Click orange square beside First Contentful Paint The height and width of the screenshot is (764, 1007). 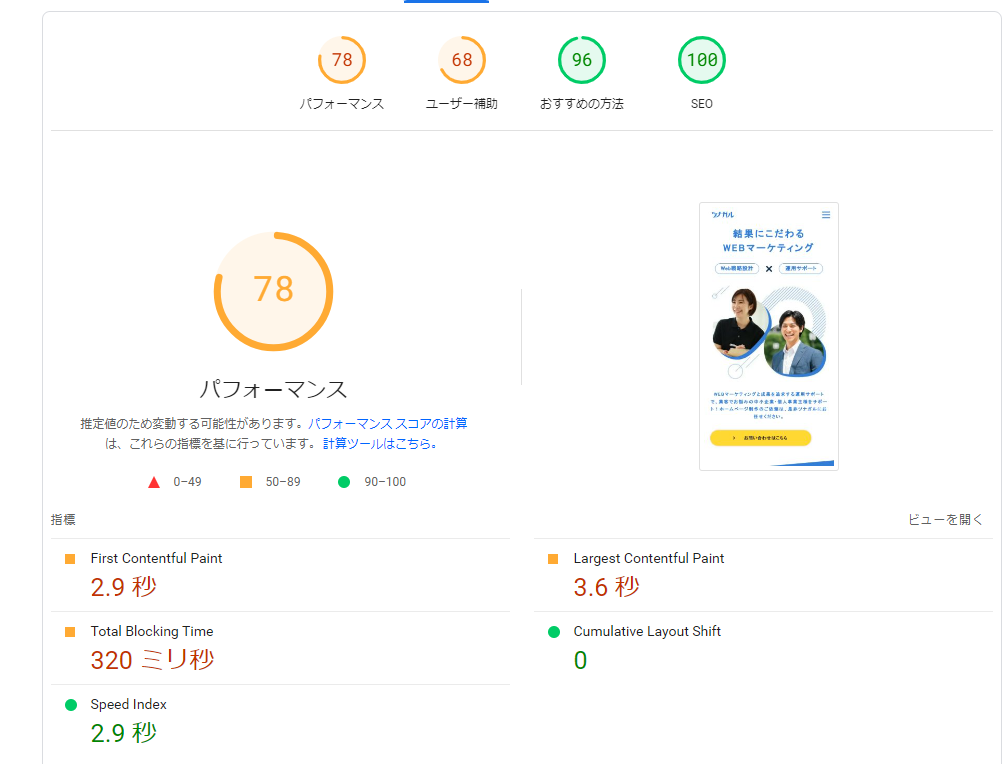click(x=70, y=559)
